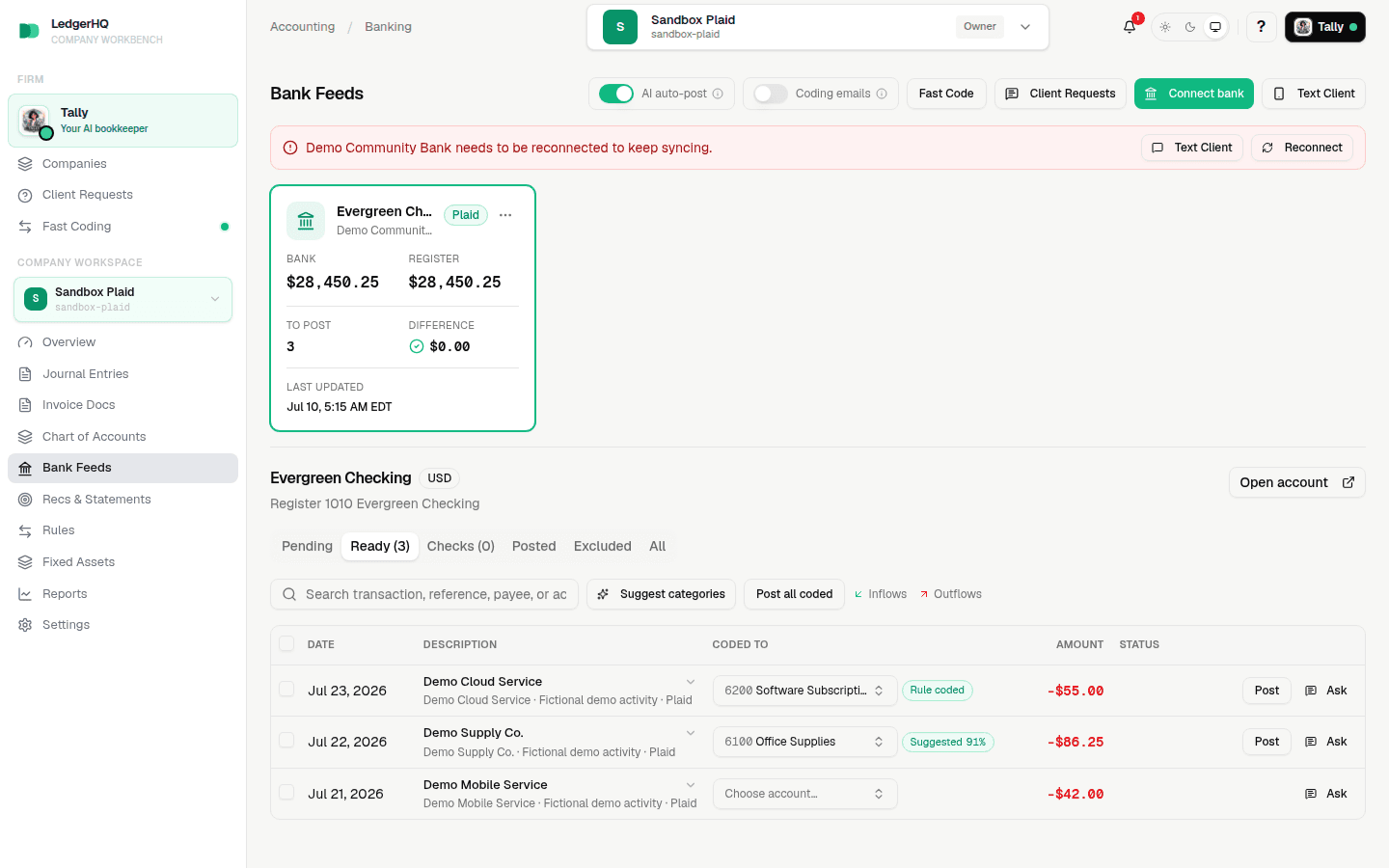Screen dimensions: 1389x868
Task: Open Invoice Docs page
Action: [123, 405]
